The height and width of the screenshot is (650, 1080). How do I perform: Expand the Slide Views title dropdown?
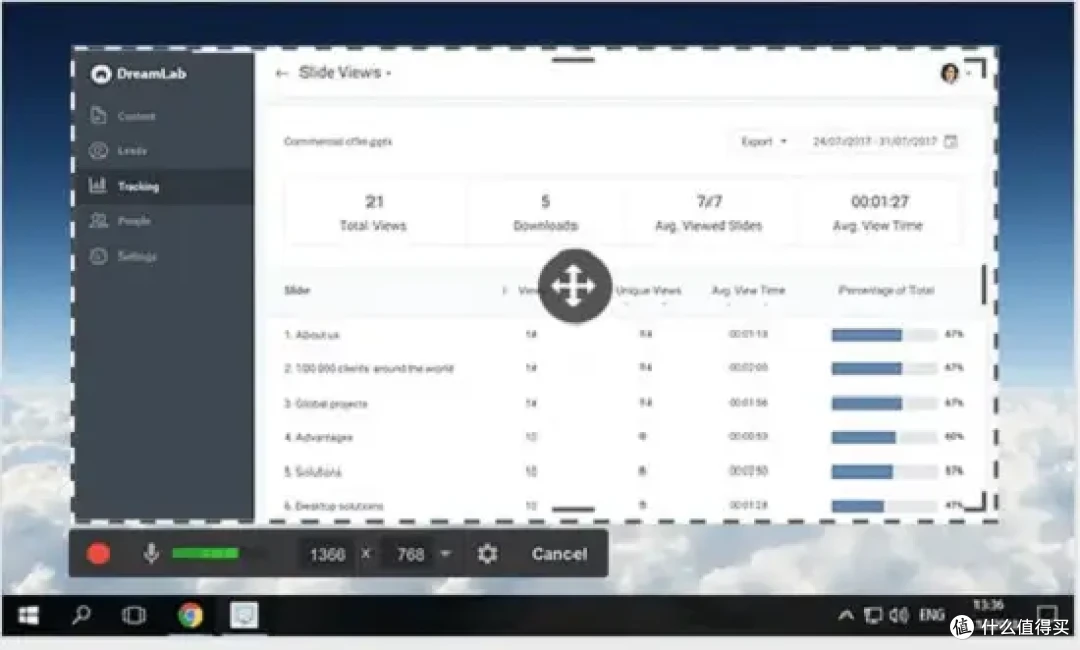(x=388, y=74)
